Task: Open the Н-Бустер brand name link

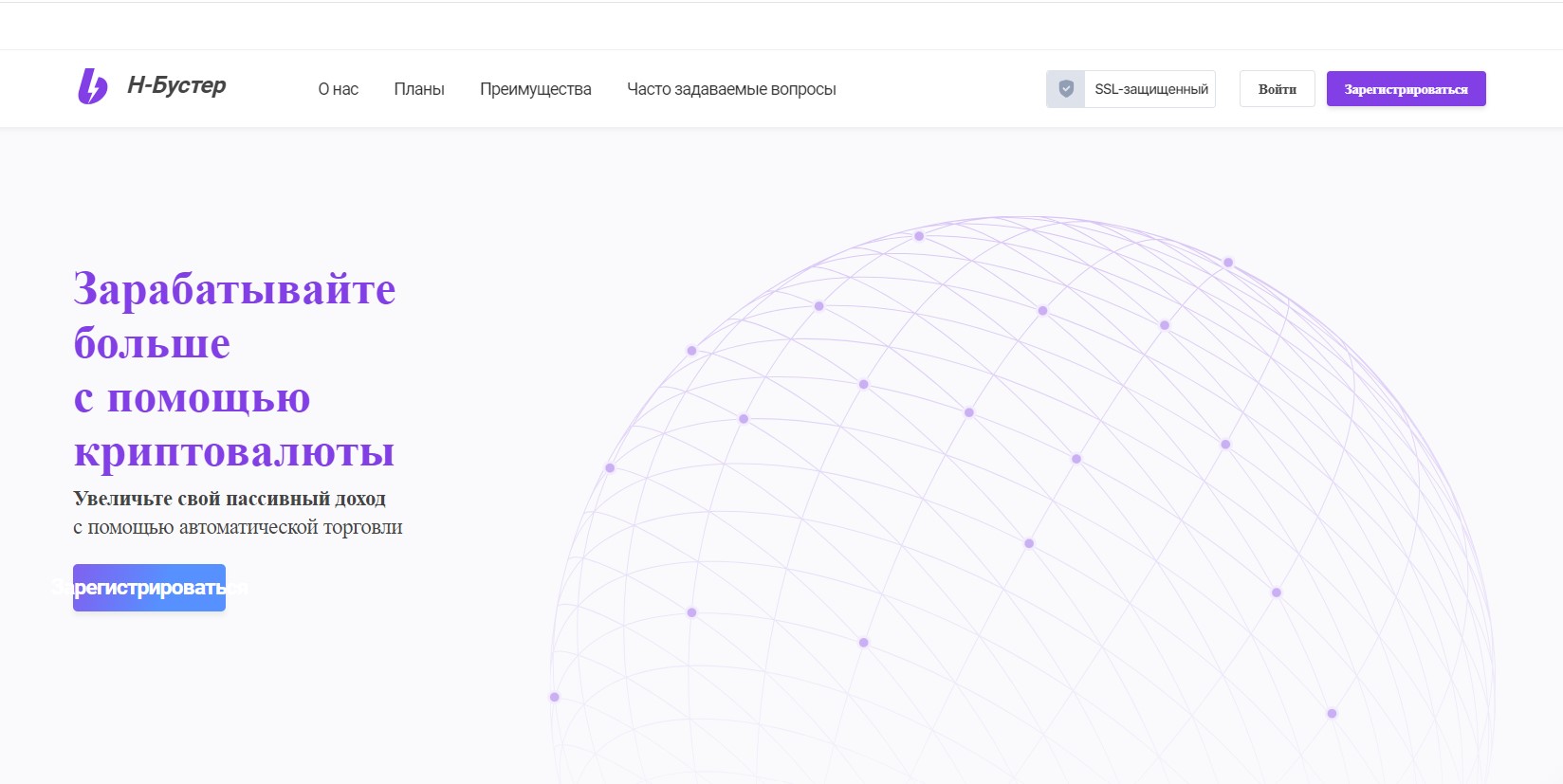Action: coord(176,85)
